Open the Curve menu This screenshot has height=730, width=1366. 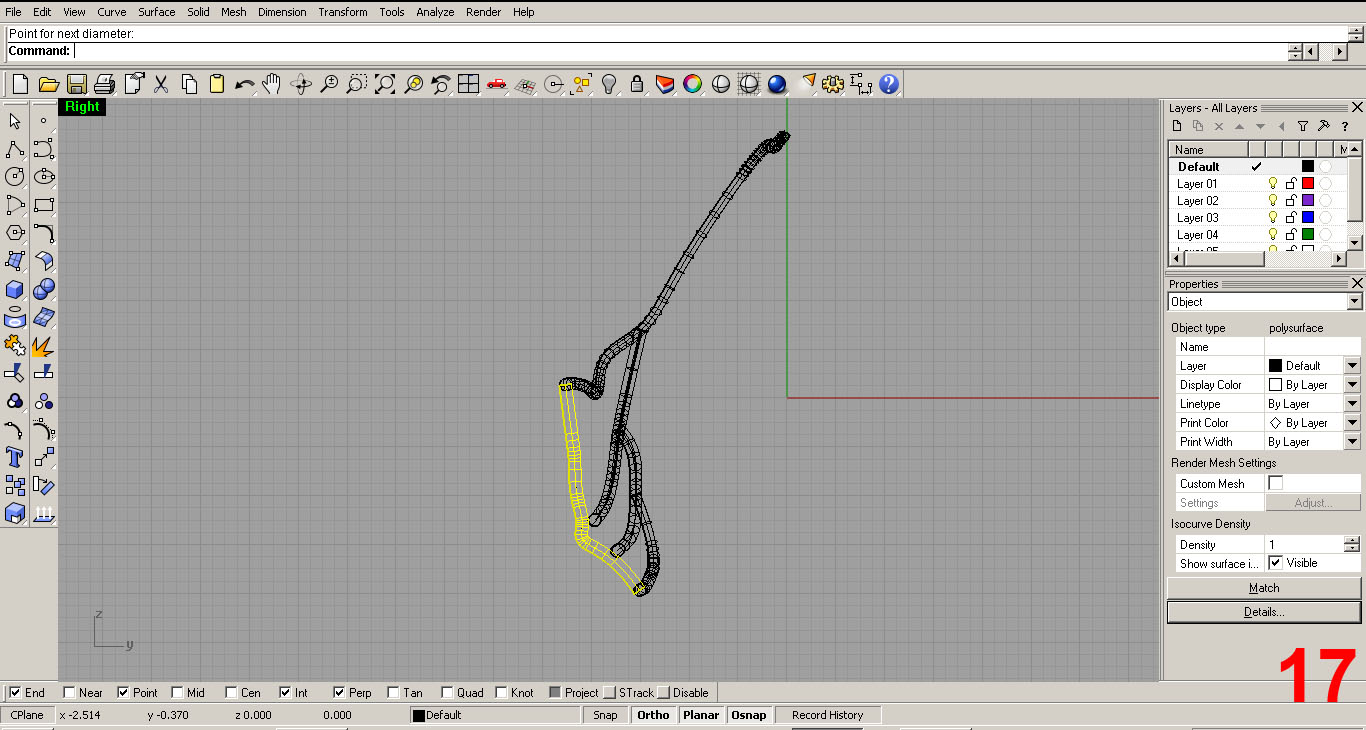tap(112, 12)
